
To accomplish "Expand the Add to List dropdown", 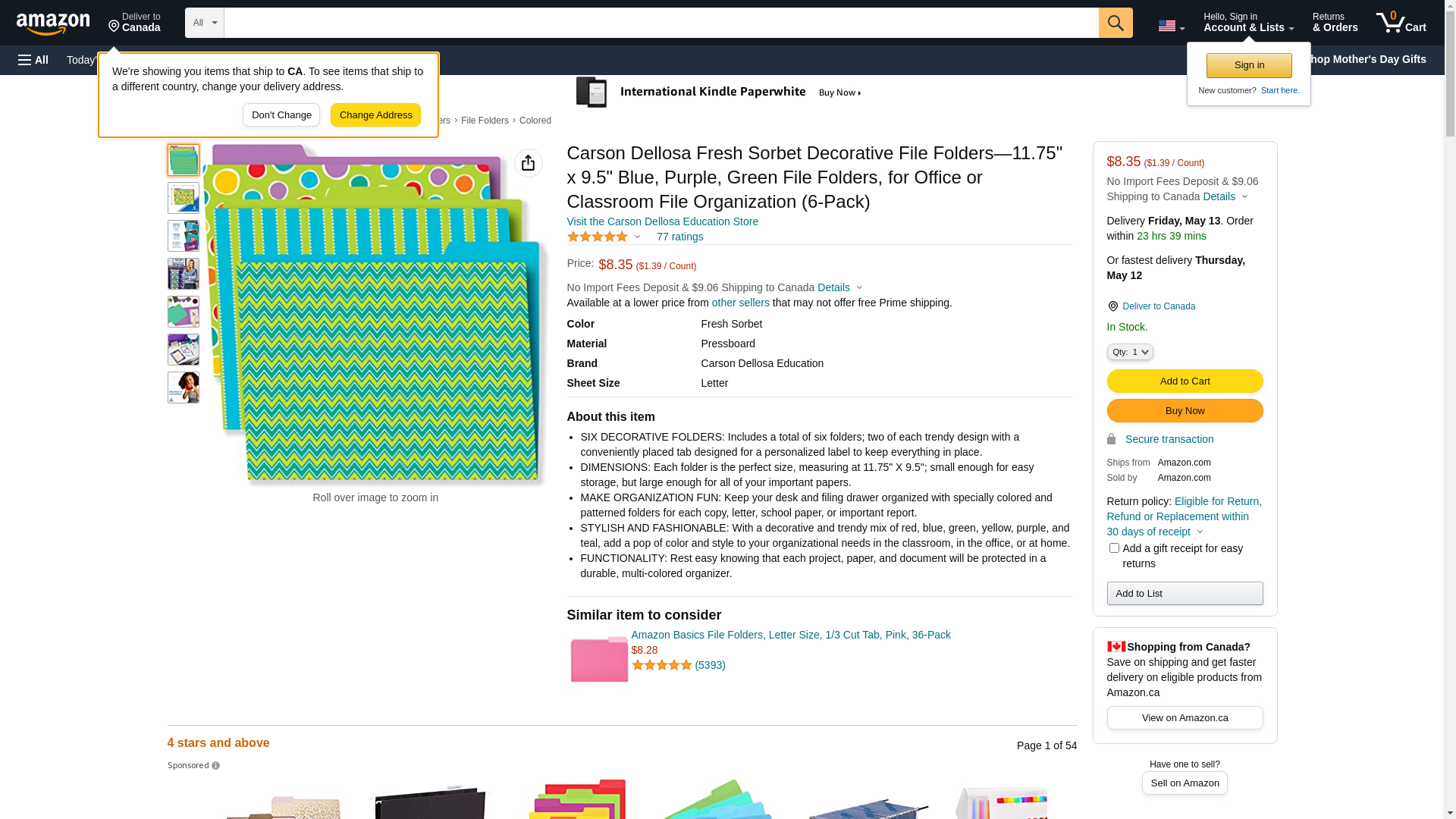I will coord(1185,594).
